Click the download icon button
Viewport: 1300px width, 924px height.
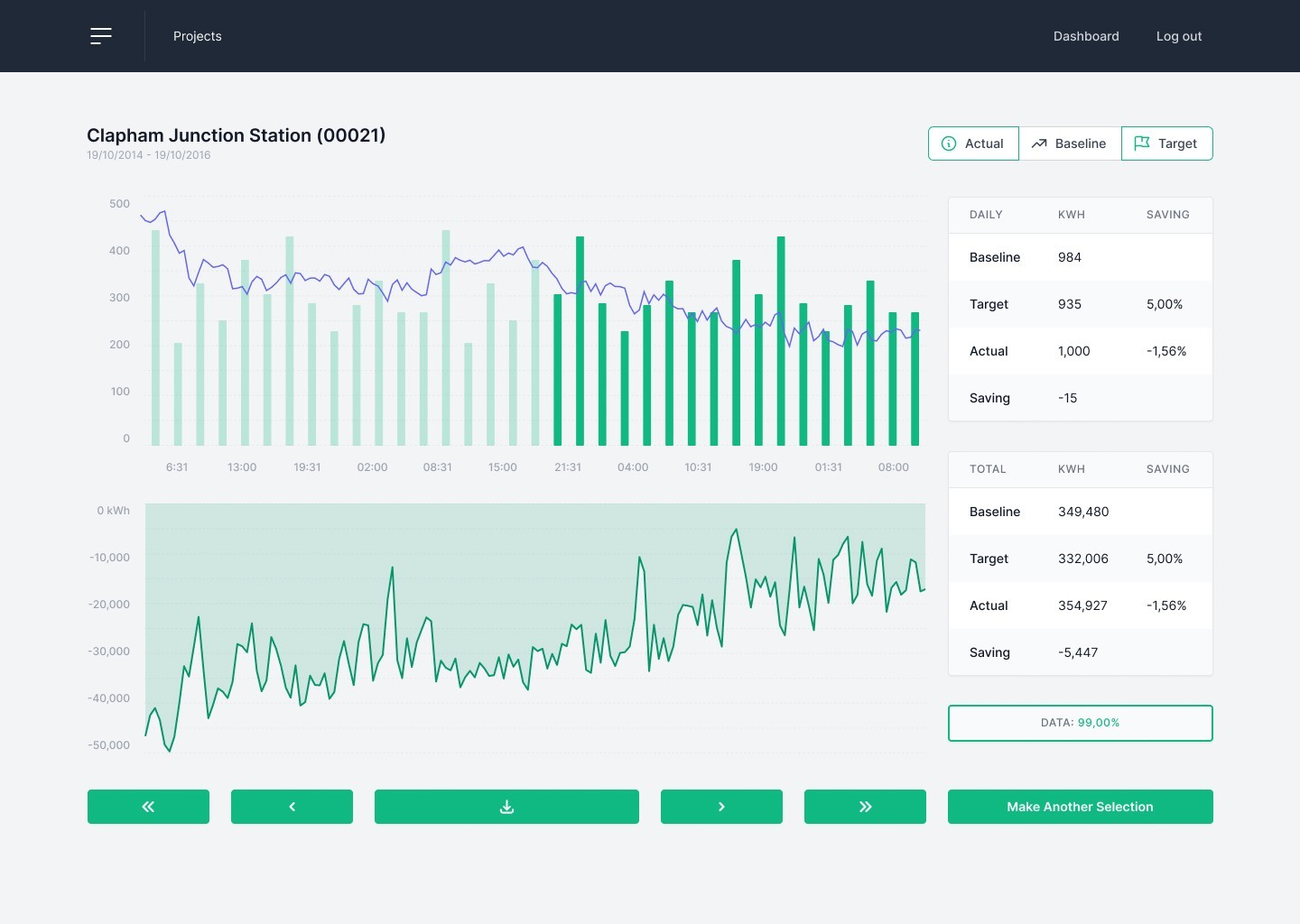(506, 807)
